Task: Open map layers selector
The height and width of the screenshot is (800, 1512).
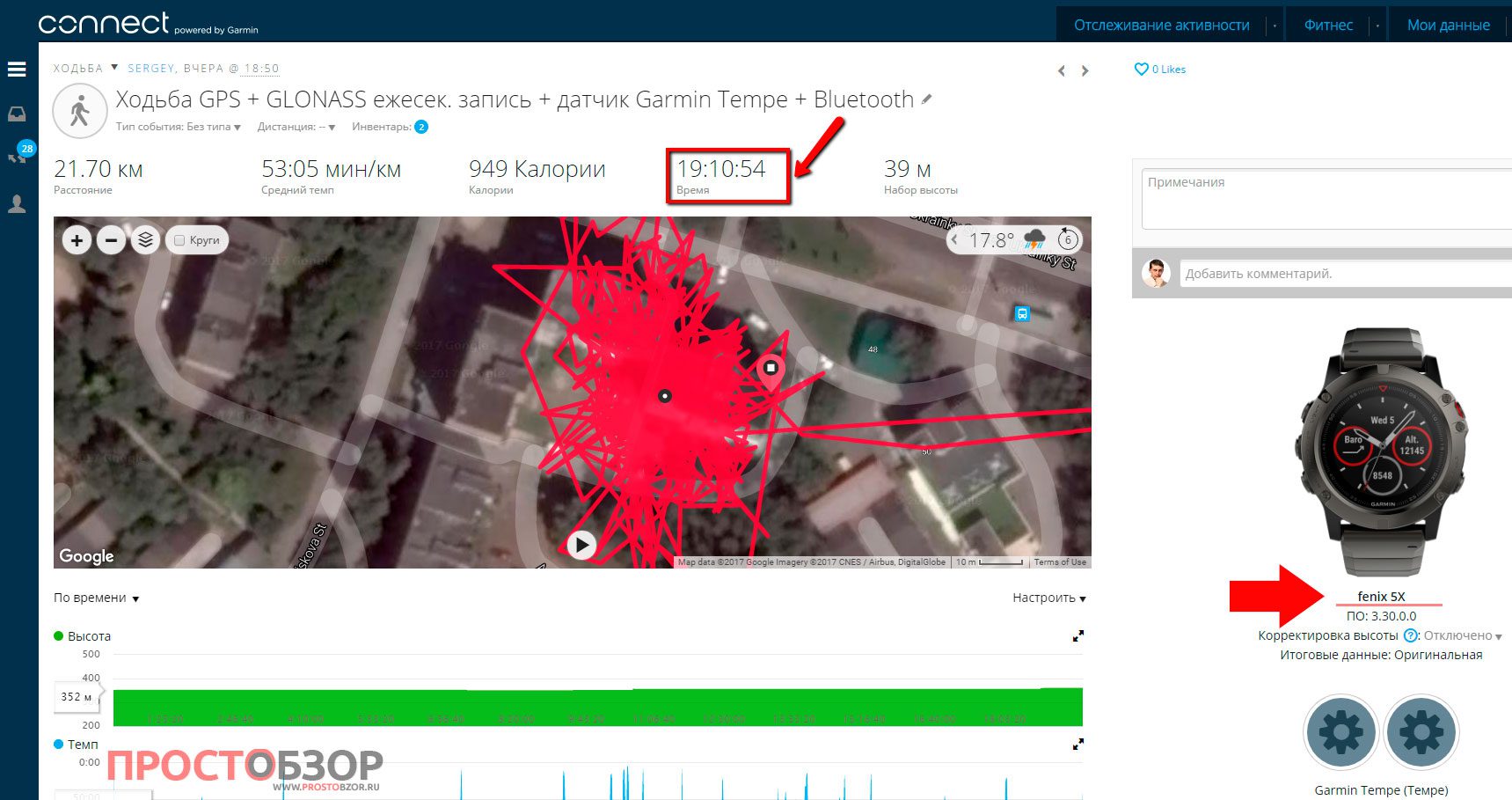Action: (x=145, y=240)
